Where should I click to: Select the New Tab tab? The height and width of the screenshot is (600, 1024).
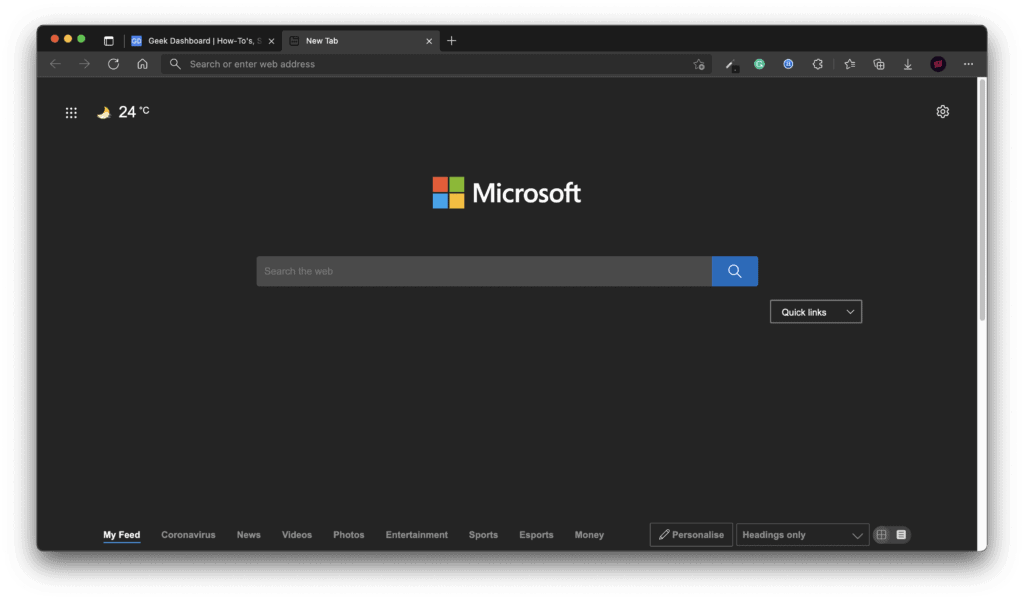click(x=360, y=41)
